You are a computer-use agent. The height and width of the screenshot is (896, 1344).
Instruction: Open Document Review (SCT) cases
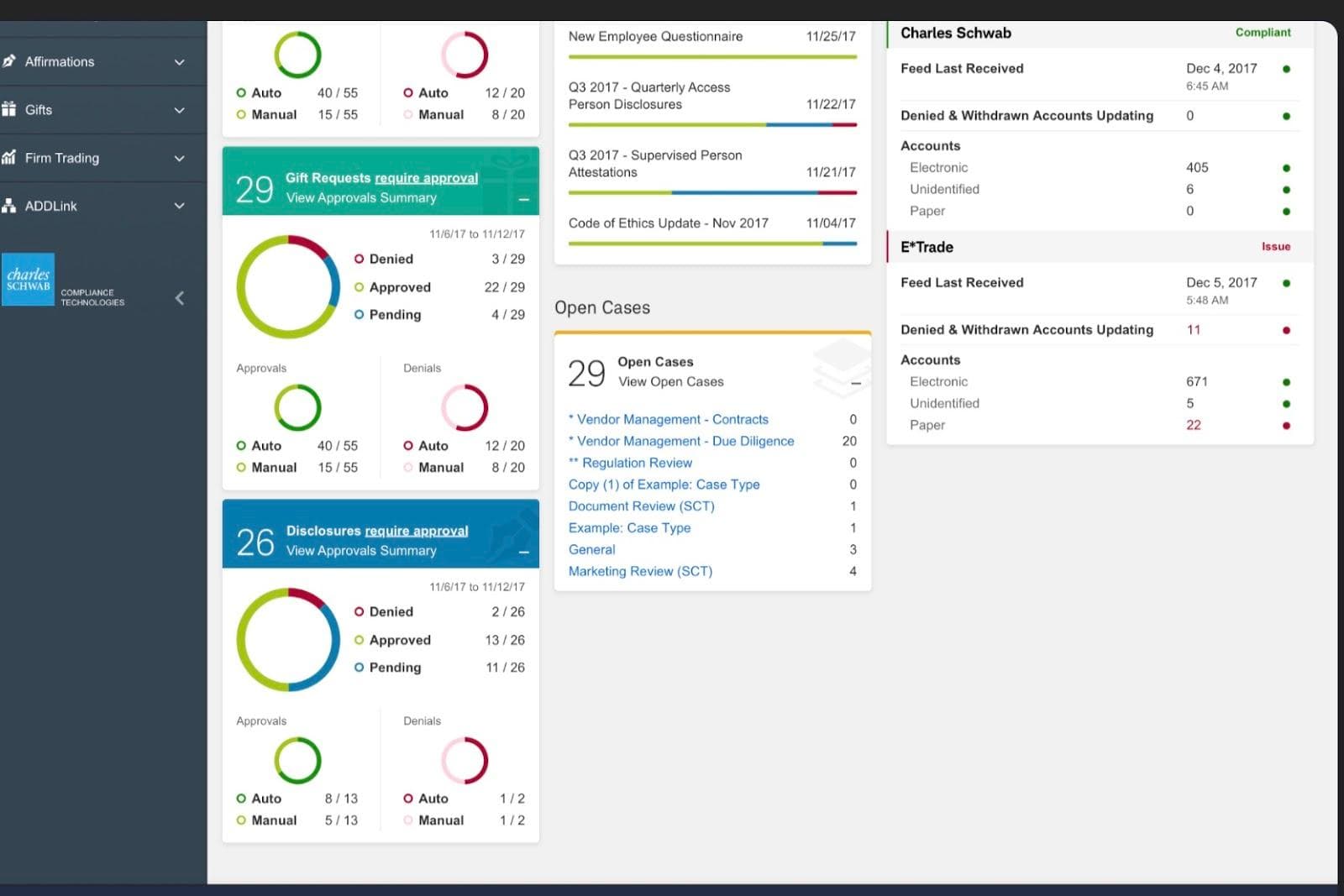tap(641, 506)
